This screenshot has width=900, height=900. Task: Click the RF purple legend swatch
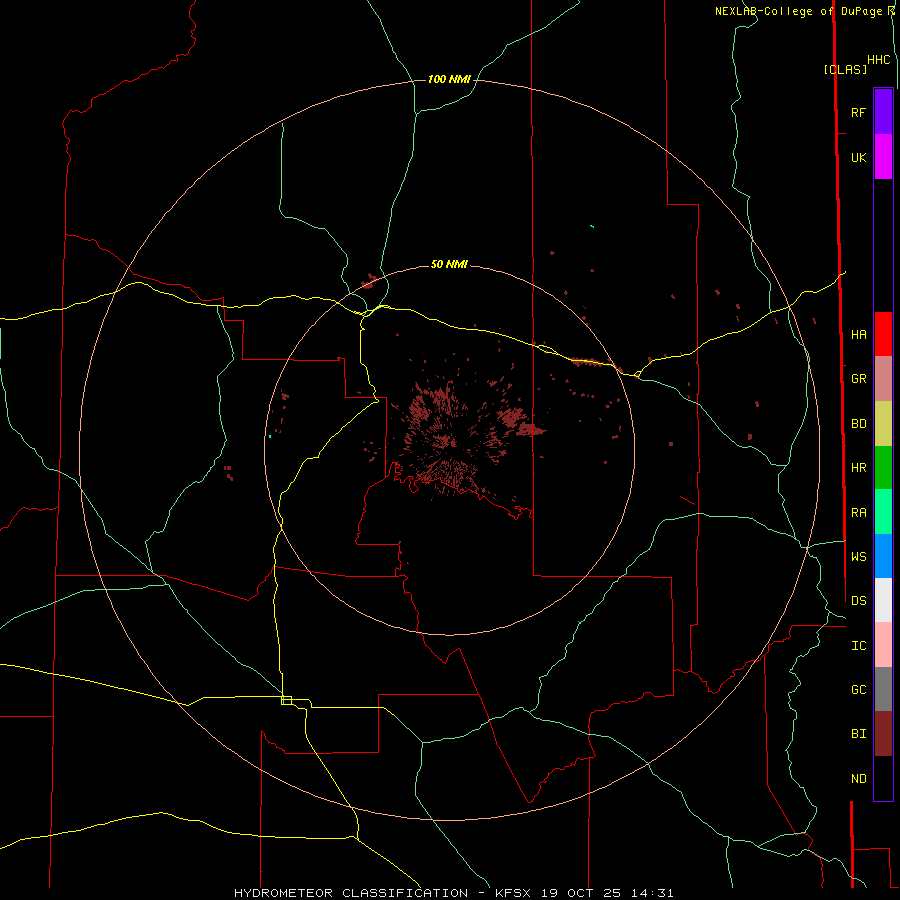point(883,112)
